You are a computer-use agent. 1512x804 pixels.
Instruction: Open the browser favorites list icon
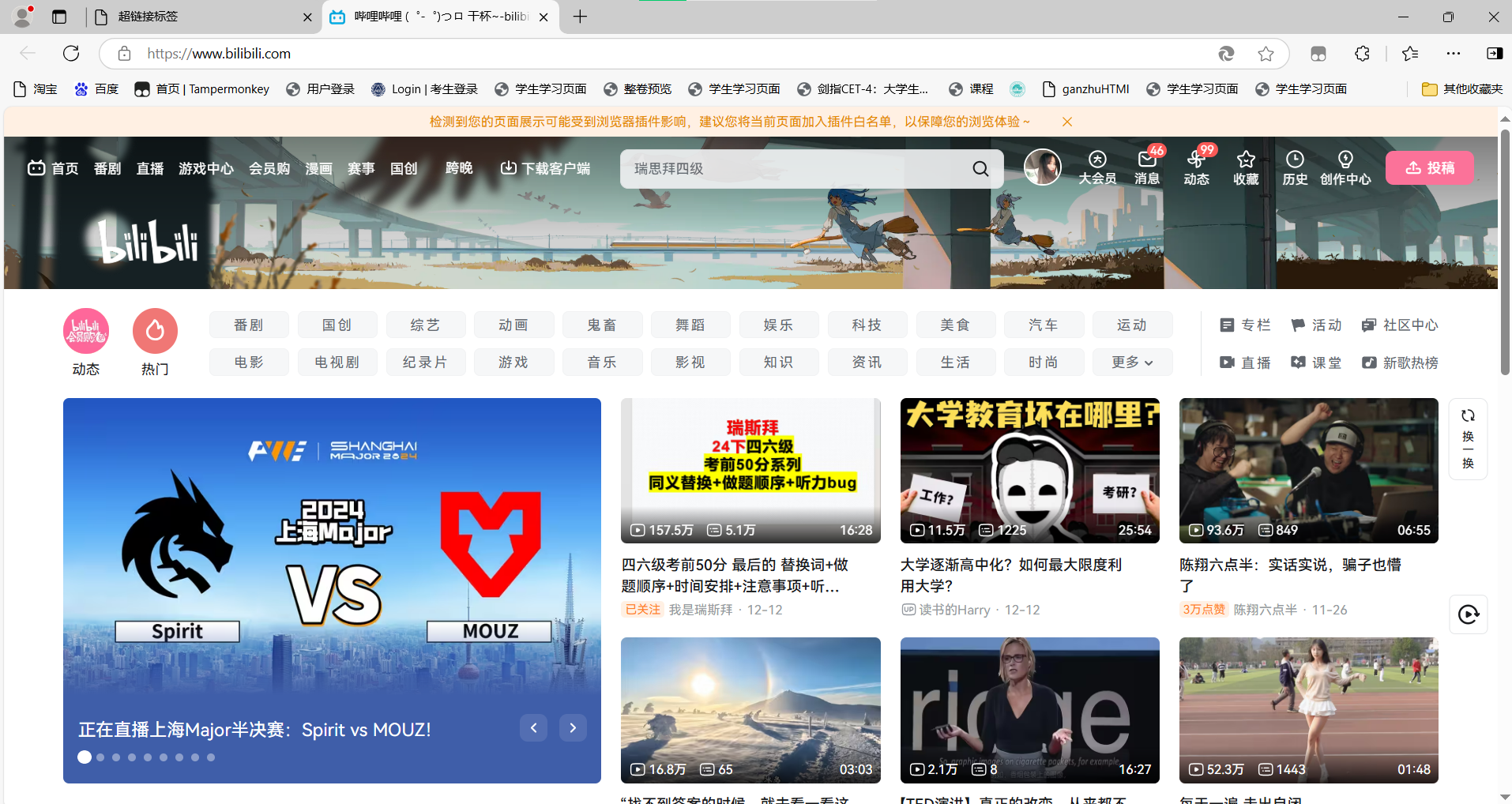pyautogui.click(x=1410, y=53)
